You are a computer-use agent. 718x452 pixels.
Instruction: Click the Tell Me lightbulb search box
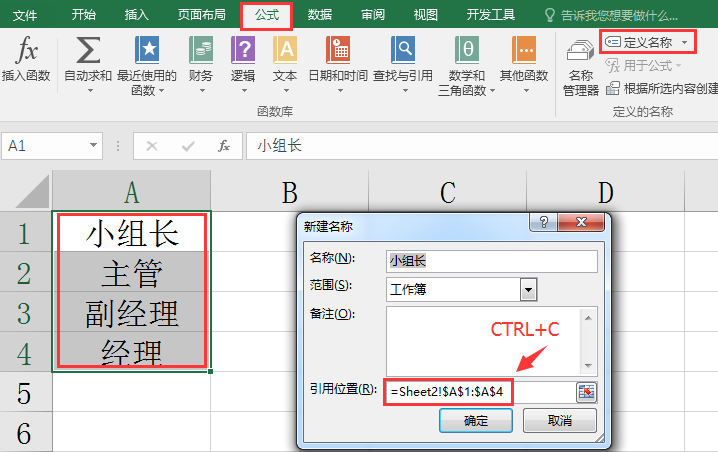[x=611, y=16]
